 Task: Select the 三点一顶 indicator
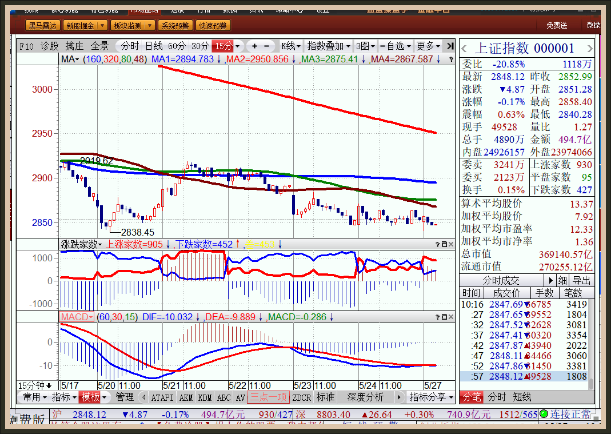point(268,397)
